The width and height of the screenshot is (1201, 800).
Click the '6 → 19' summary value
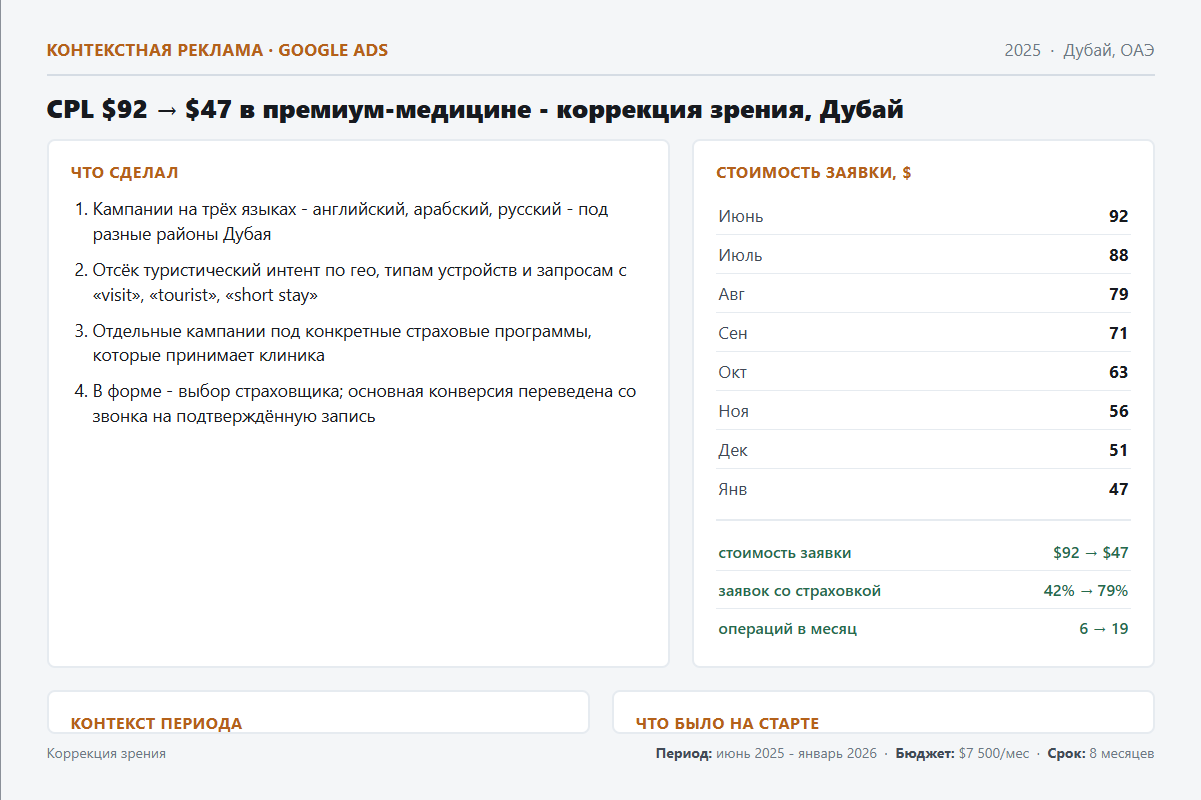coord(1104,629)
